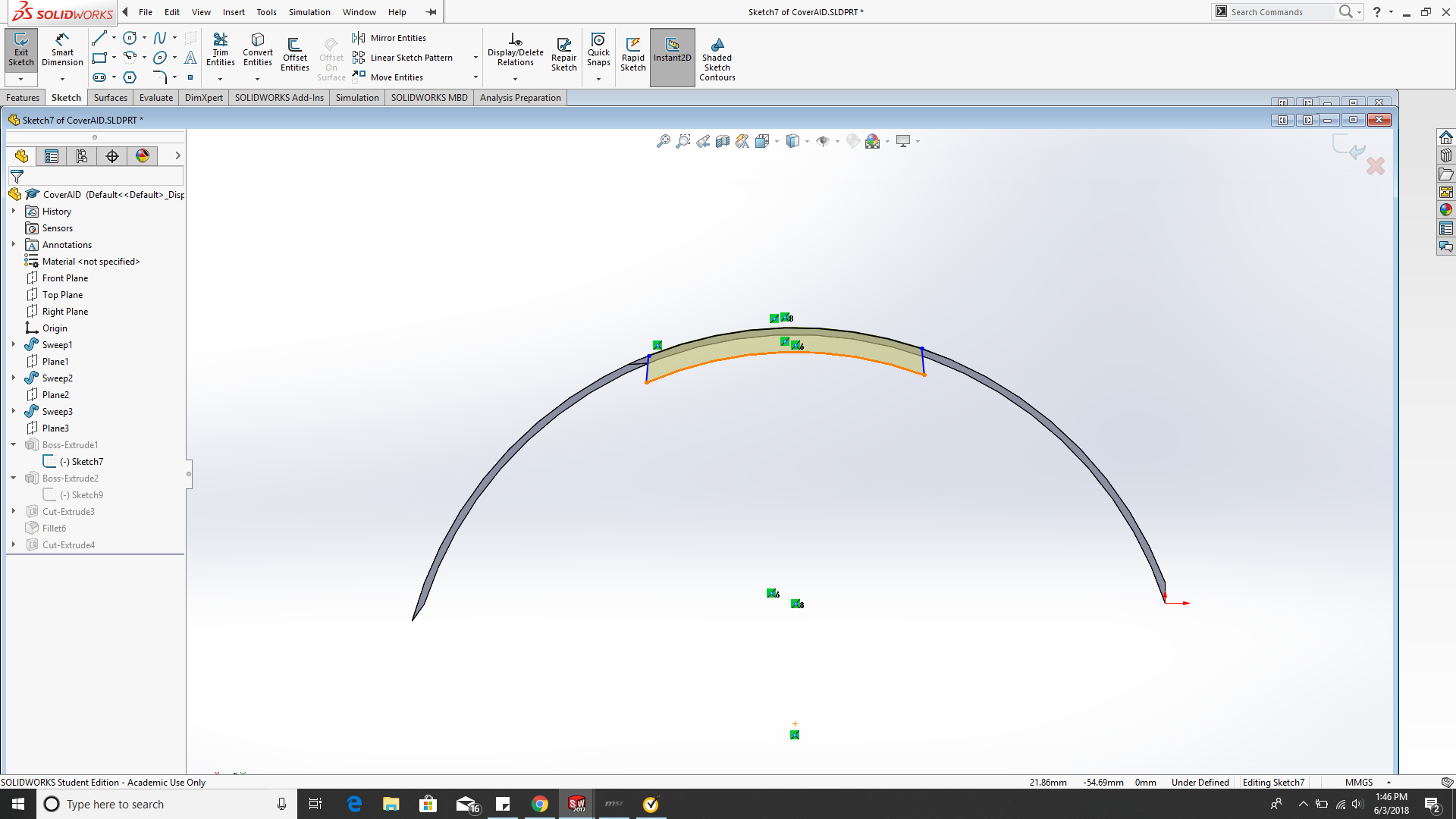Collapse the Boss-Extrude2 feature
Viewport: 1456px width, 819px height.
coord(14,478)
